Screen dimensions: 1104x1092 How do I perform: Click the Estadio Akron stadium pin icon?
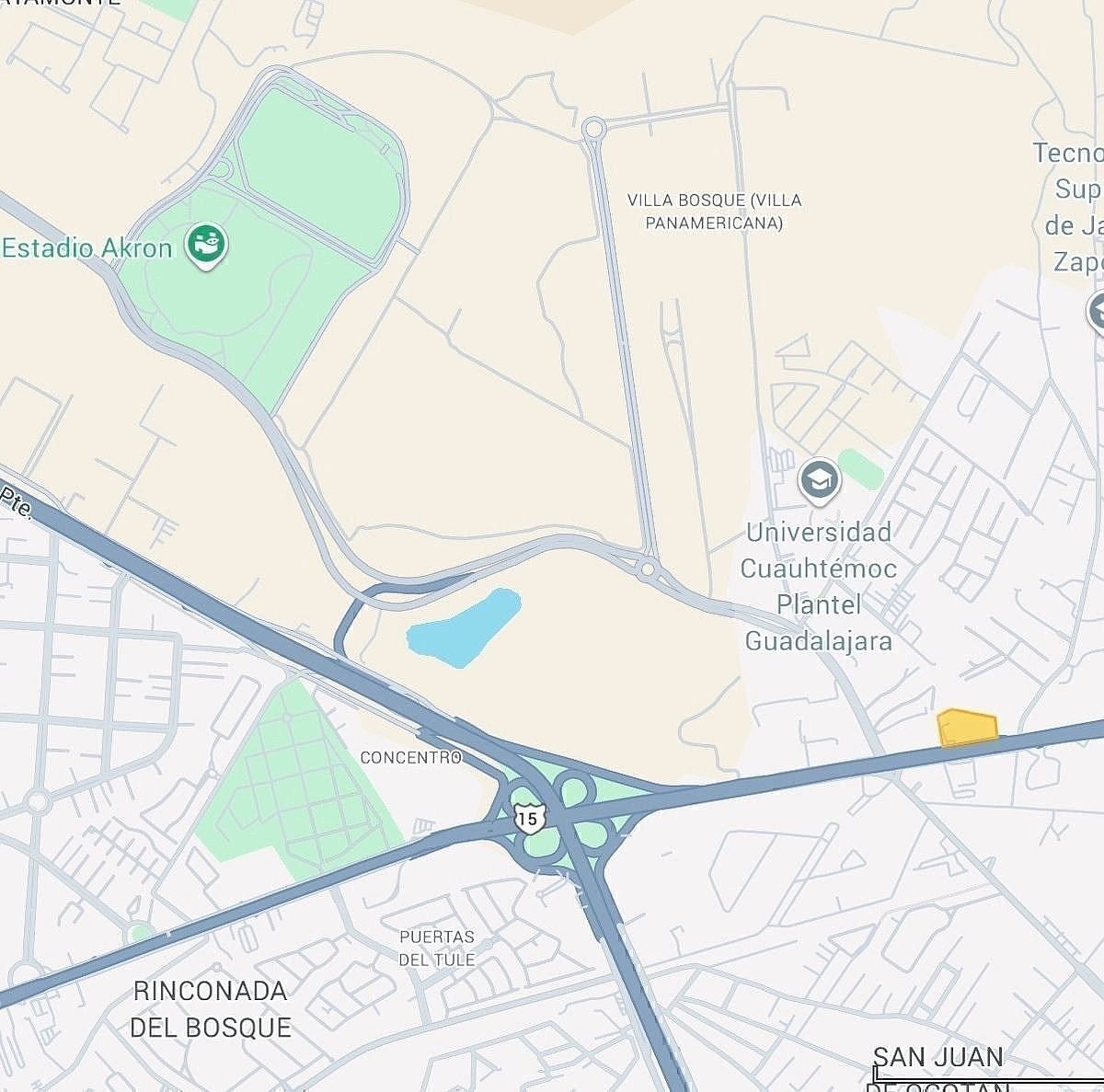click(x=206, y=246)
